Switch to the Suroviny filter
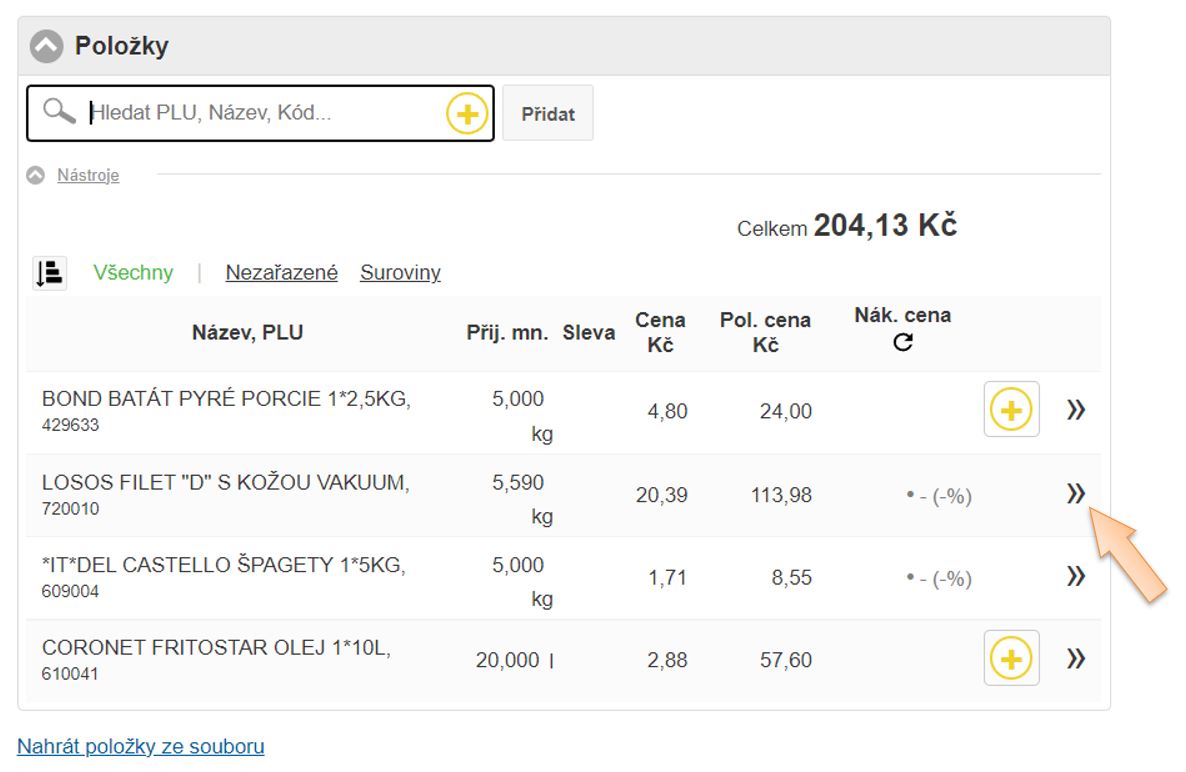The image size is (1186, 772). pyautogui.click(x=400, y=272)
